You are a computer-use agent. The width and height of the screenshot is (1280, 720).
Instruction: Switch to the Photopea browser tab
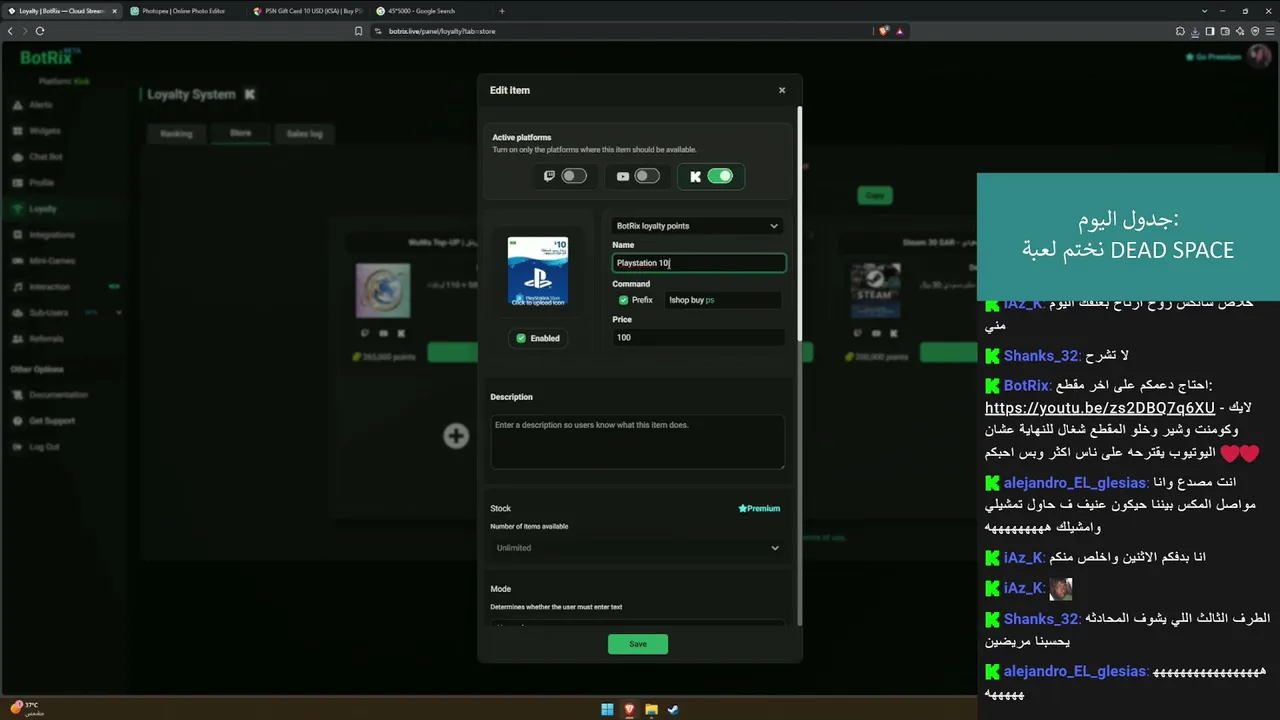point(184,11)
